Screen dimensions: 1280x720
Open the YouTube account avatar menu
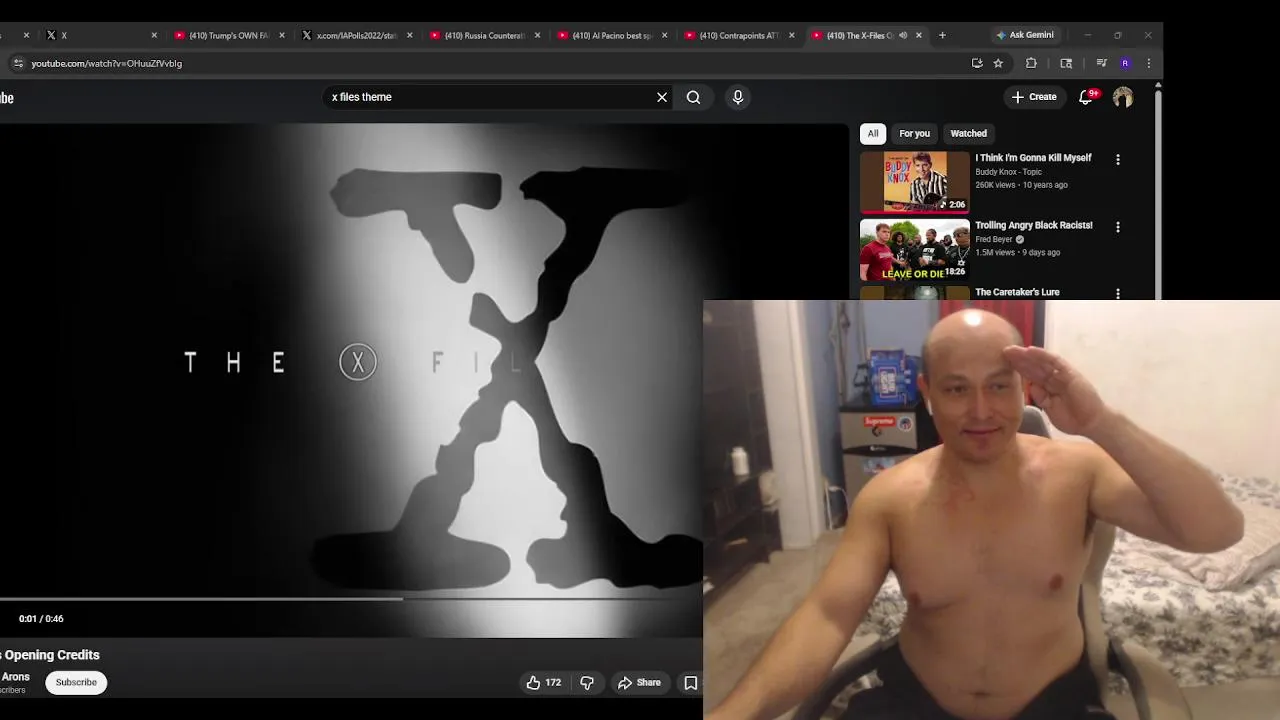tap(1123, 97)
